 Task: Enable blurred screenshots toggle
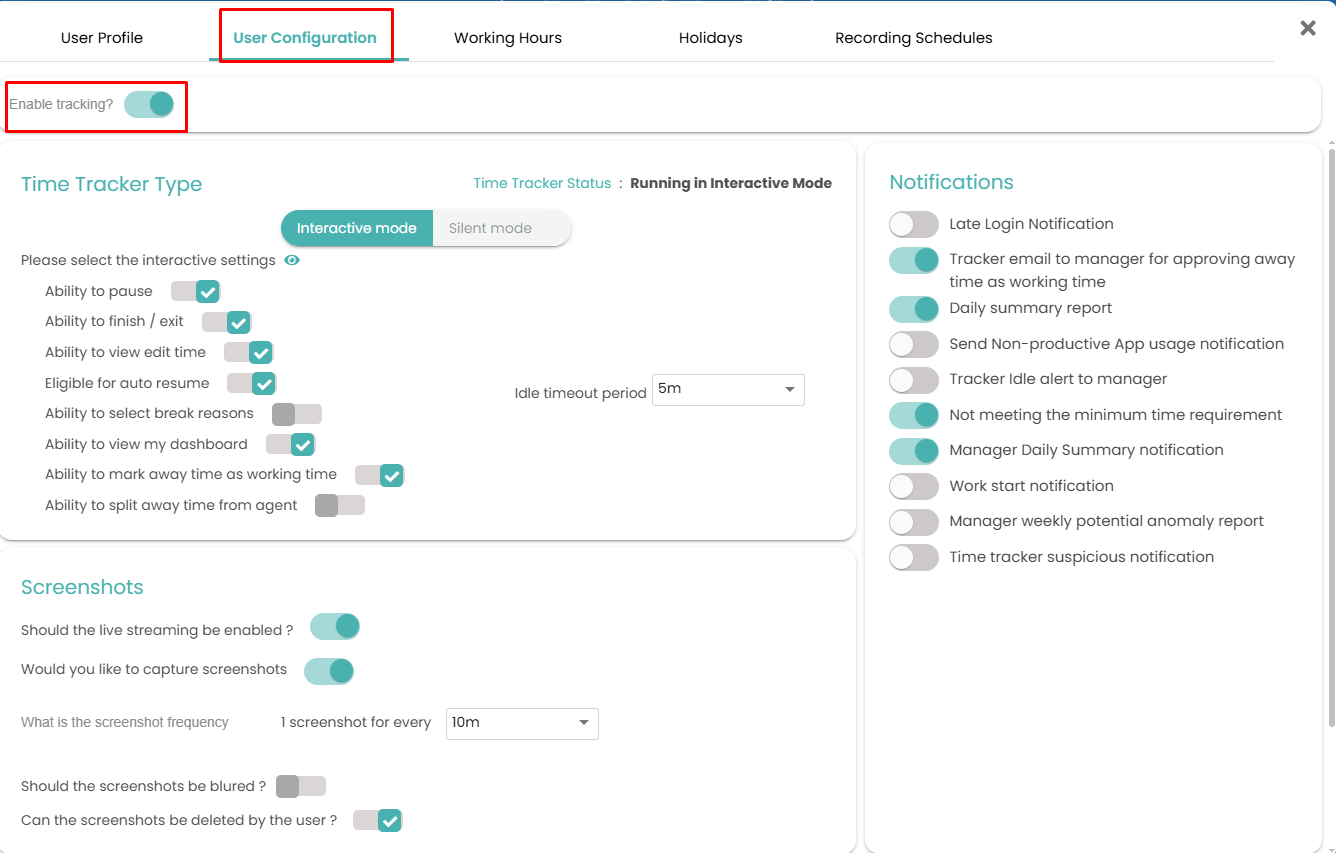[301, 787]
